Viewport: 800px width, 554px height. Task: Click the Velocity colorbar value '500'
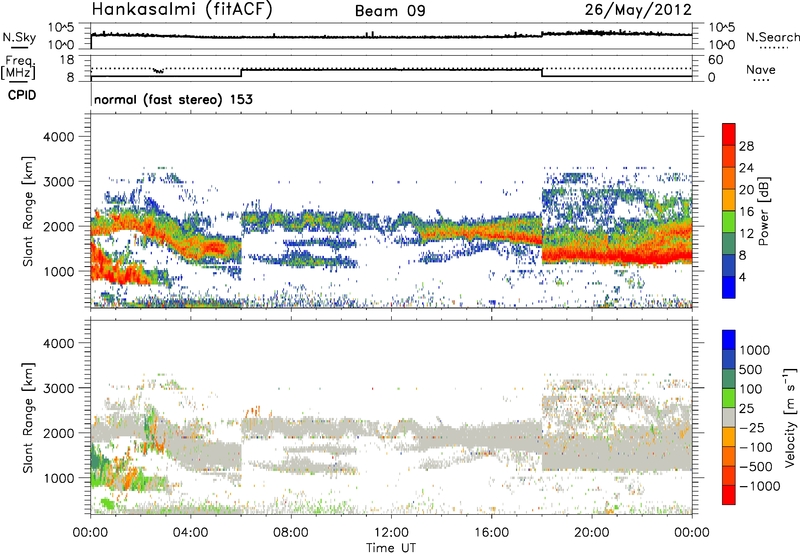pos(751,369)
